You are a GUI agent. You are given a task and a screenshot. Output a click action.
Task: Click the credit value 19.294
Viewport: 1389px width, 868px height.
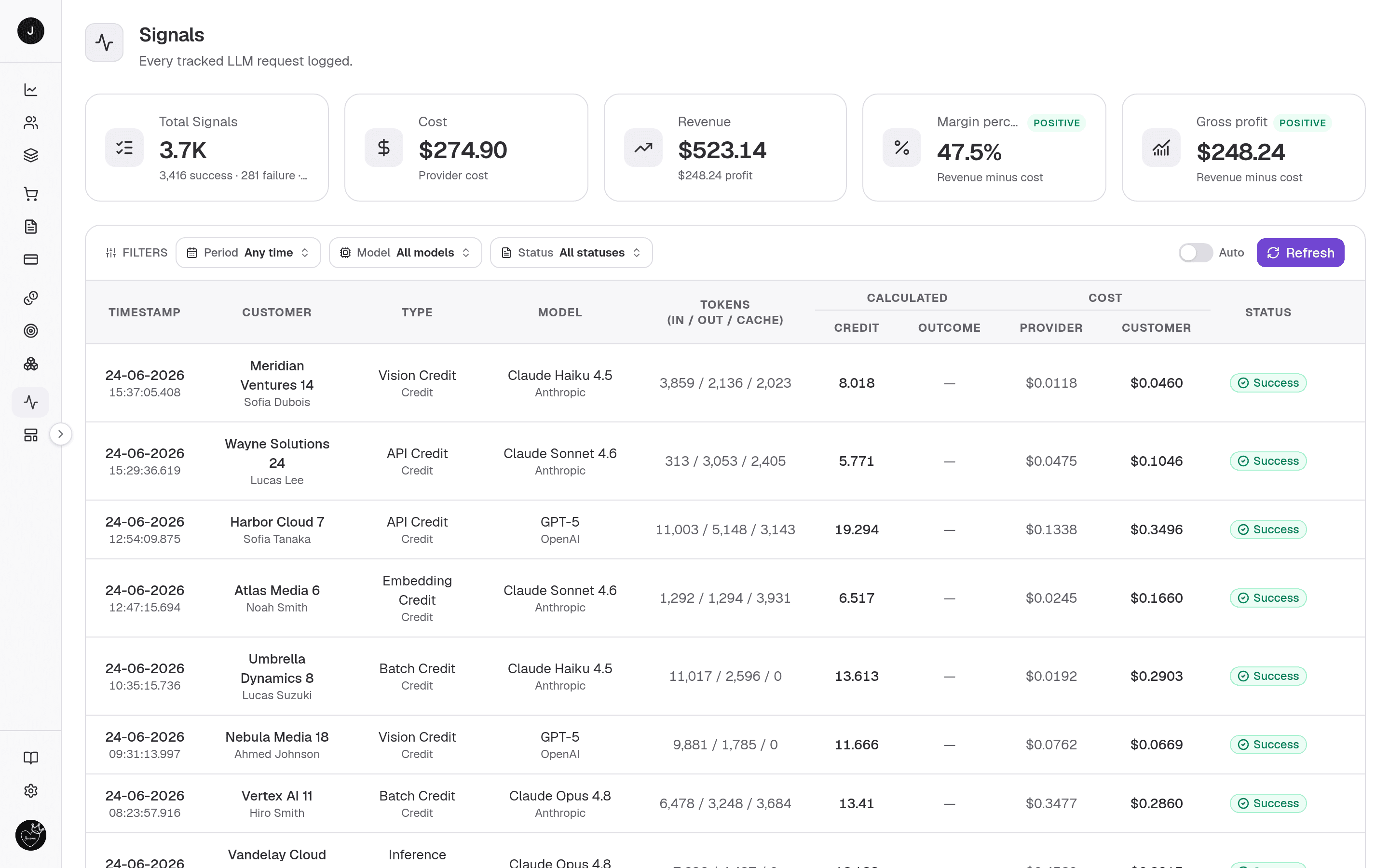(x=857, y=529)
